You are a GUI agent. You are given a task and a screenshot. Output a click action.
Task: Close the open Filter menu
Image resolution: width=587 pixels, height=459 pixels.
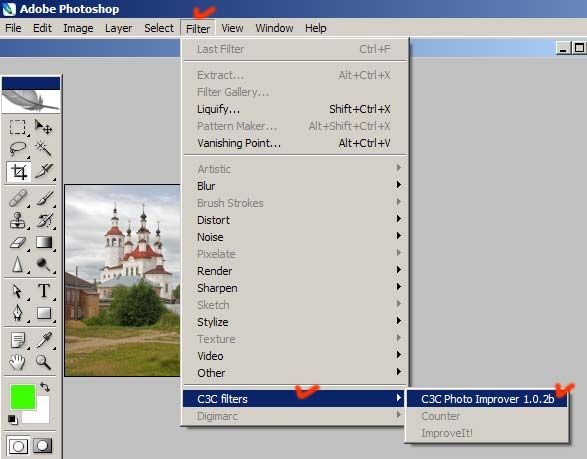198,28
